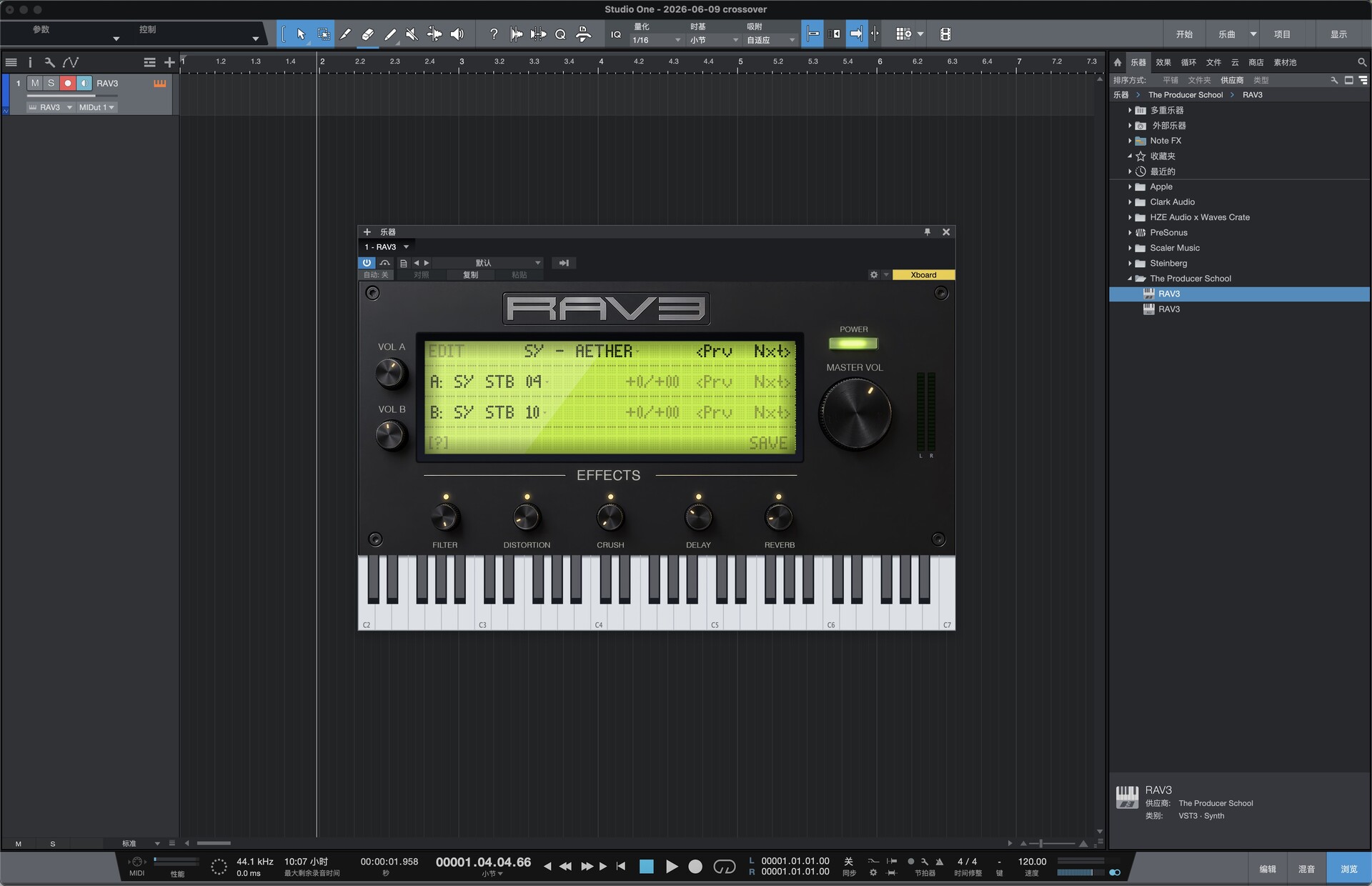Click the Xboard button
Screen dimensions: 1372x886
[923, 275]
